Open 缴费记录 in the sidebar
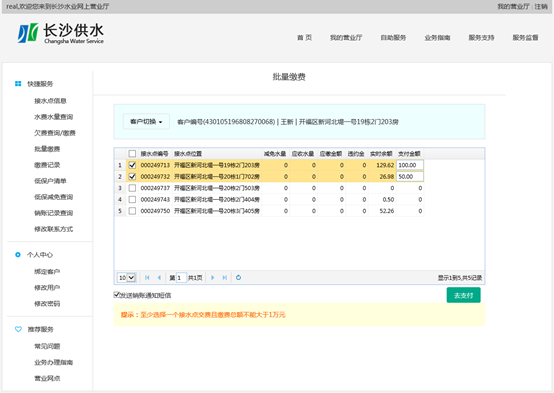 click(47, 165)
